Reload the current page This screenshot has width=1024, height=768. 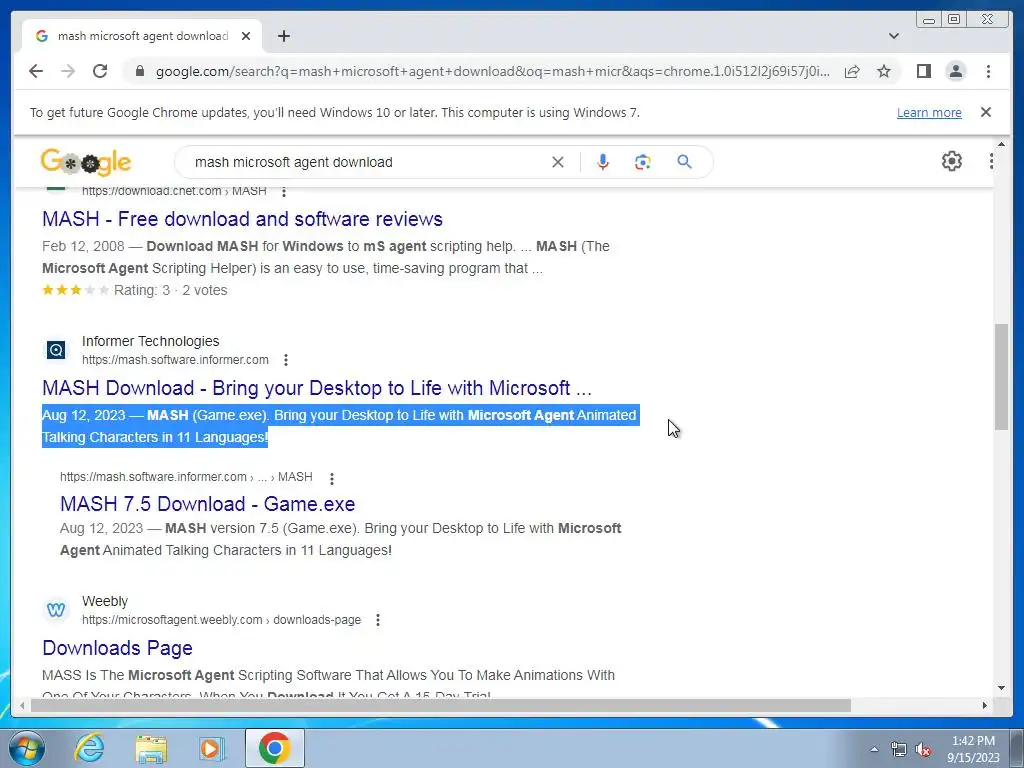pos(100,71)
